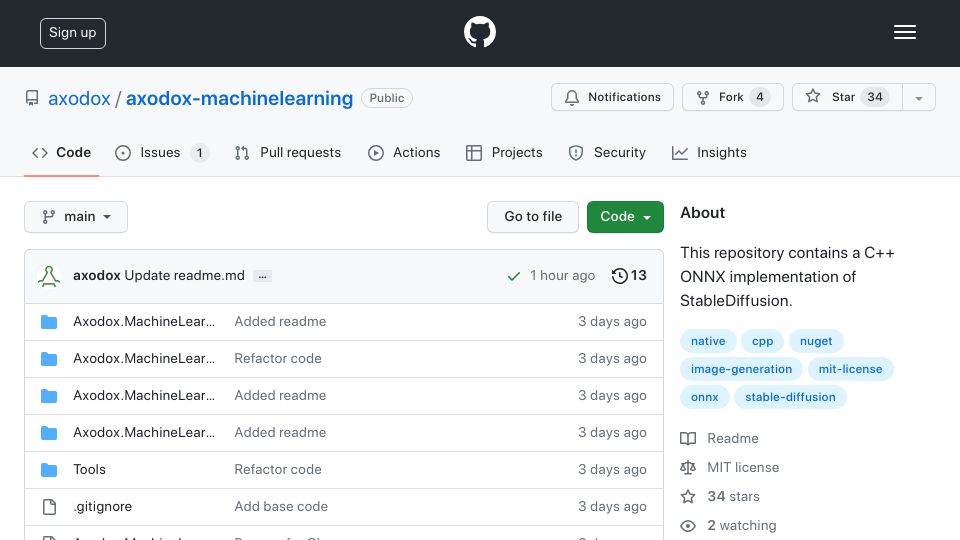Click the stable-diffusion topic tag
The height and width of the screenshot is (540, 960).
pyautogui.click(x=790, y=397)
